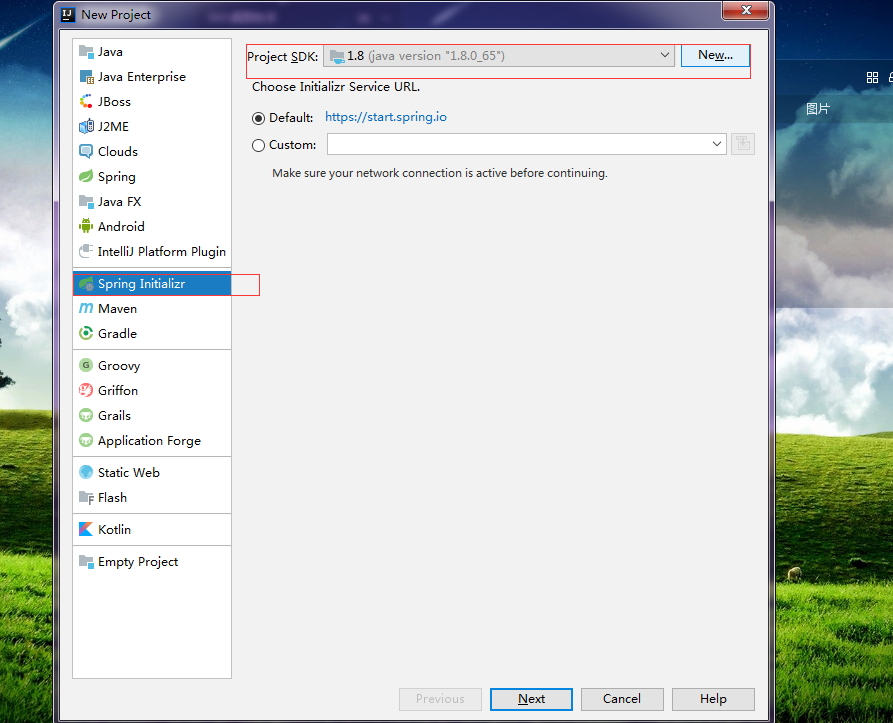Select the Kotlin logo icon
Screen dimensions: 893x723
[x=86, y=529]
